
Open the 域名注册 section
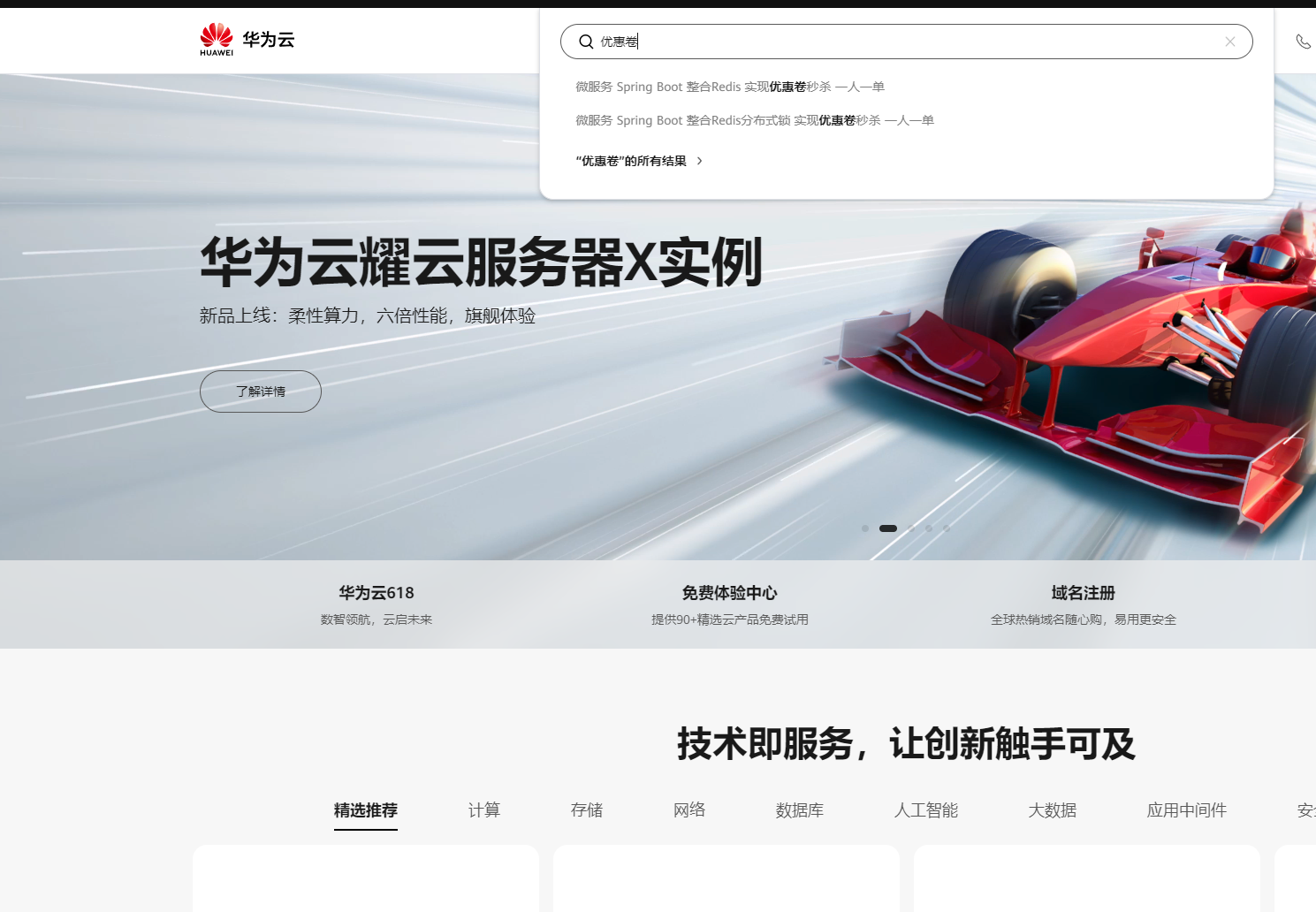pos(1084,604)
